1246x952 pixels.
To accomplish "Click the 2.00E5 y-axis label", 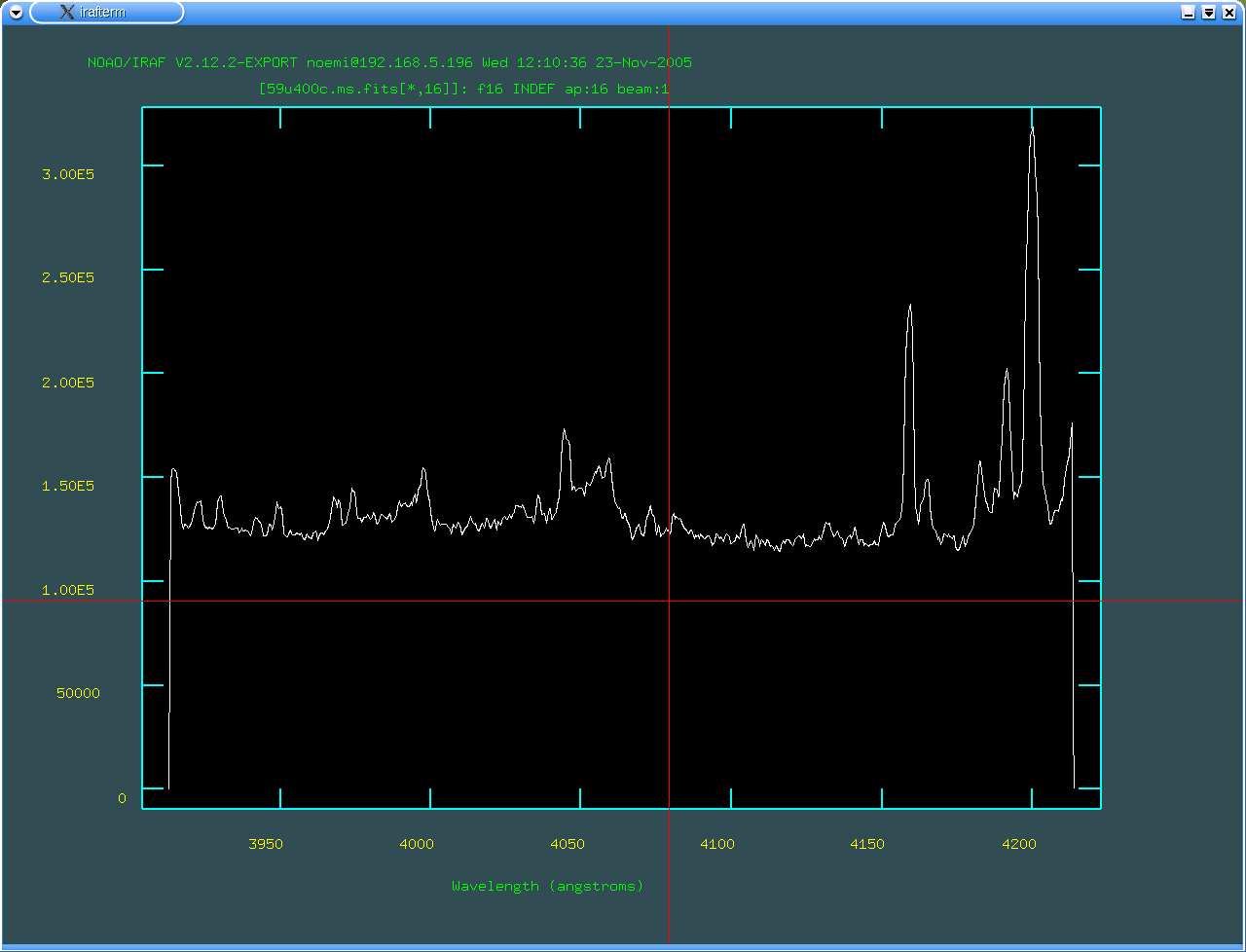I will [68, 382].
